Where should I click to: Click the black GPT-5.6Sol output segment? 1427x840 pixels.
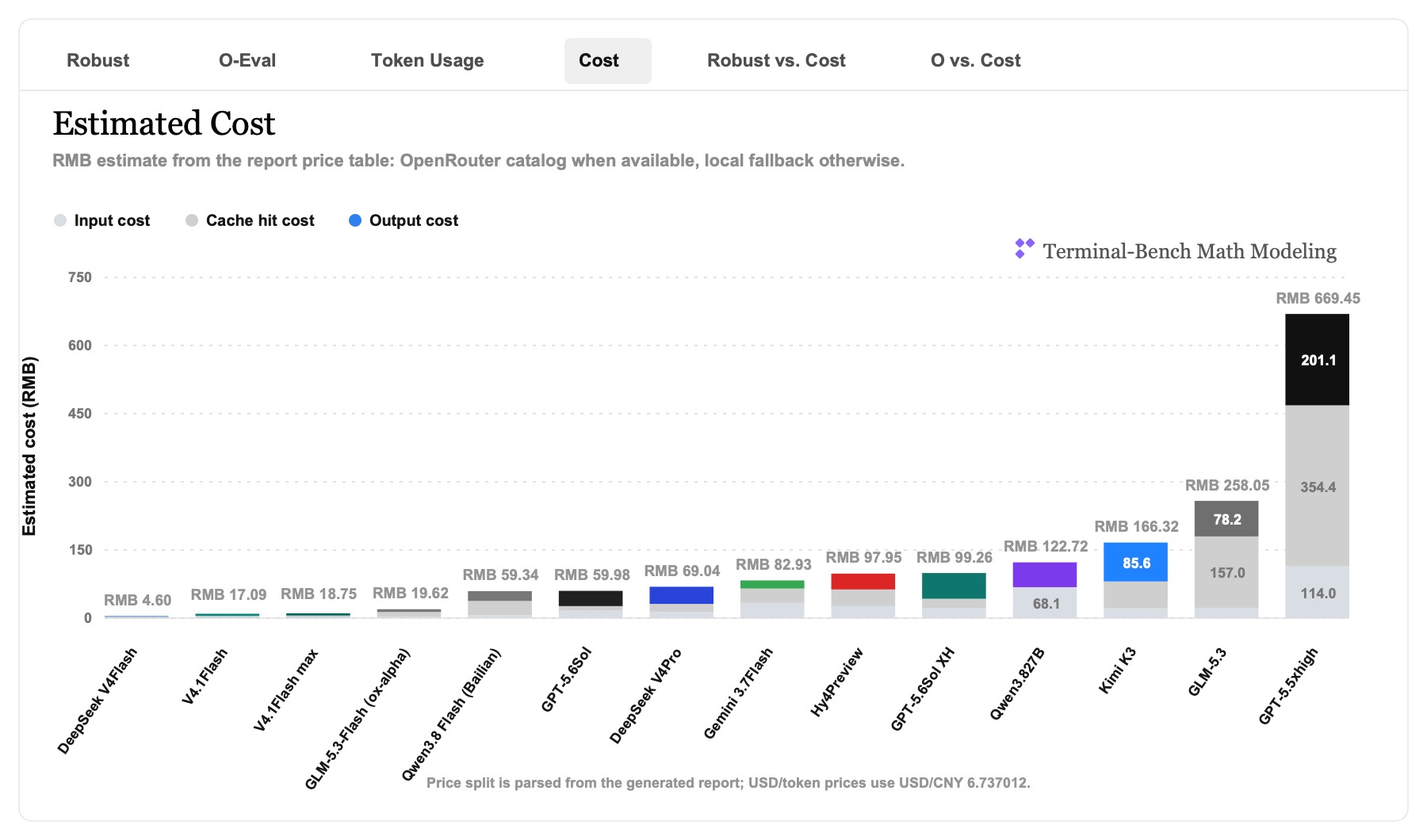point(591,598)
